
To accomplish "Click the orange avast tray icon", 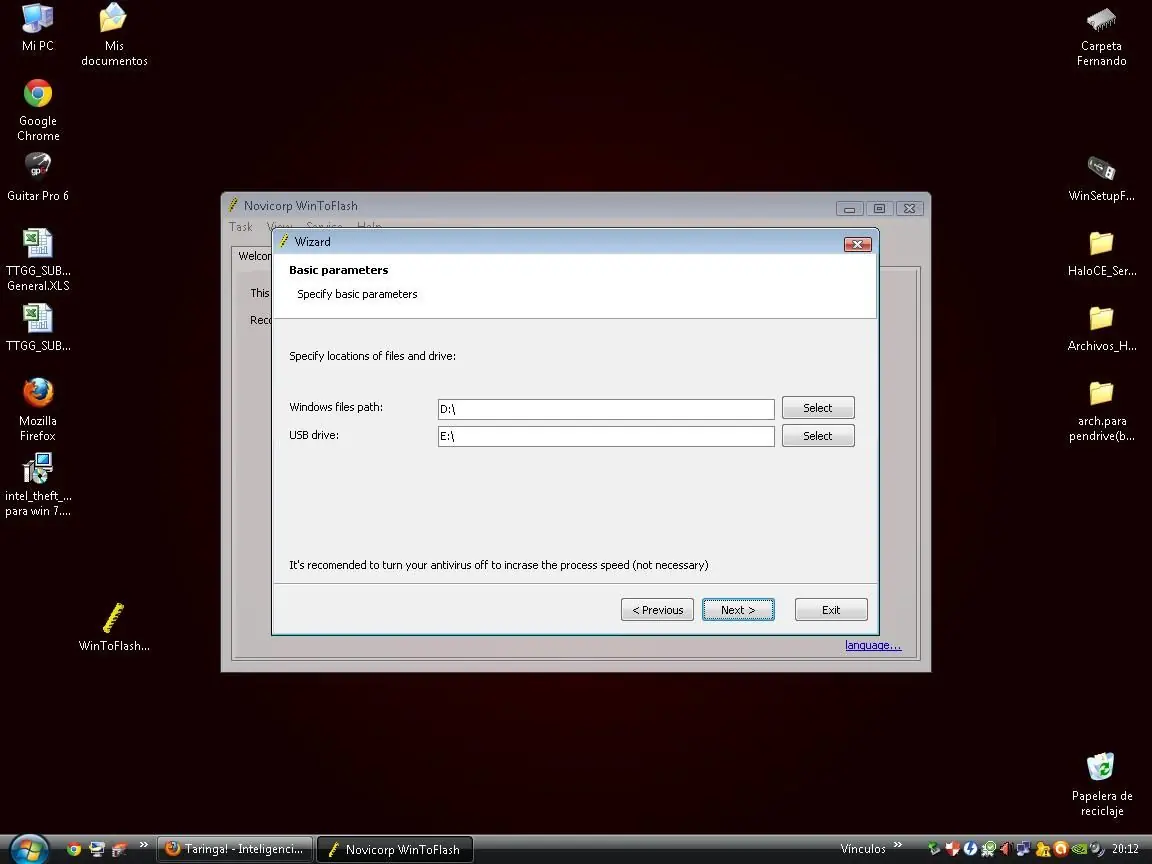I will click(x=1061, y=849).
